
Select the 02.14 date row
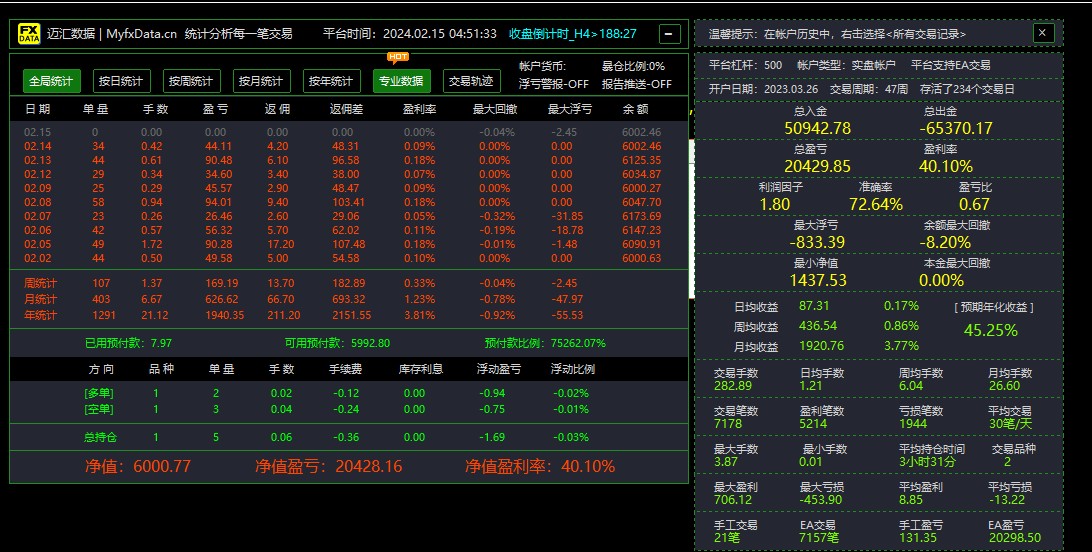pos(348,146)
